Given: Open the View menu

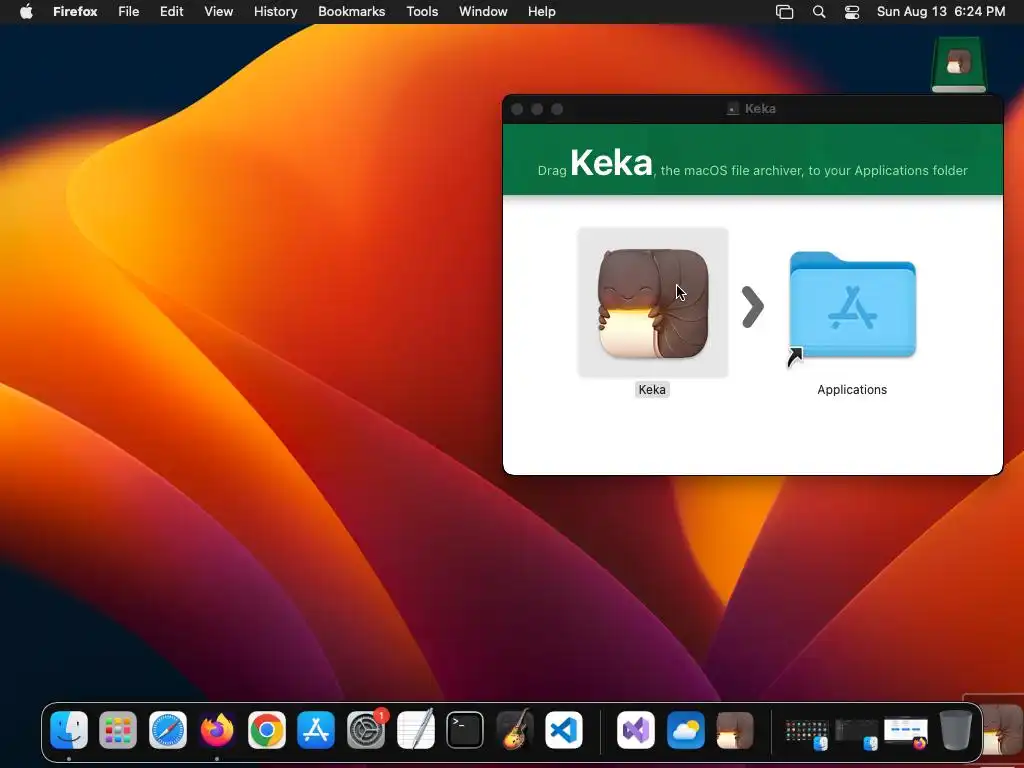Looking at the screenshot, I should coord(219,12).
